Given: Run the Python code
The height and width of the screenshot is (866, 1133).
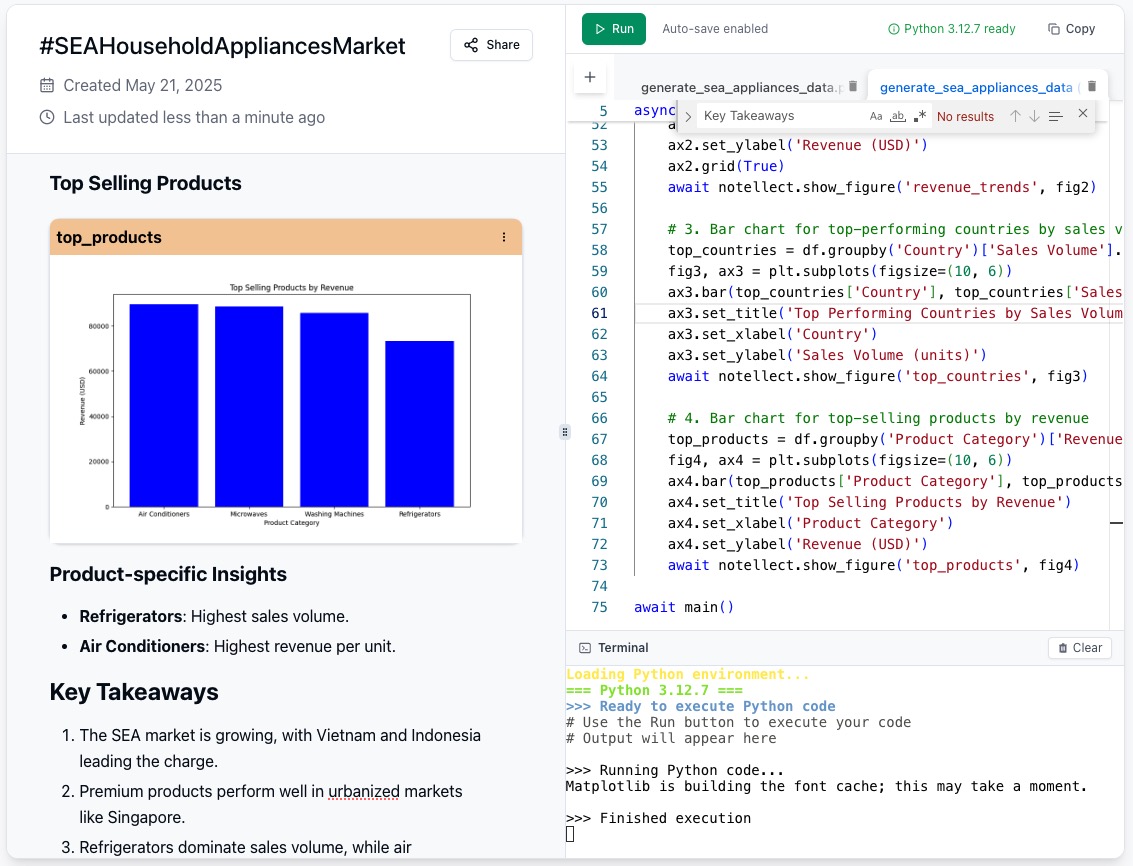Looking at the screenshot, I should (x=613, y=29).
